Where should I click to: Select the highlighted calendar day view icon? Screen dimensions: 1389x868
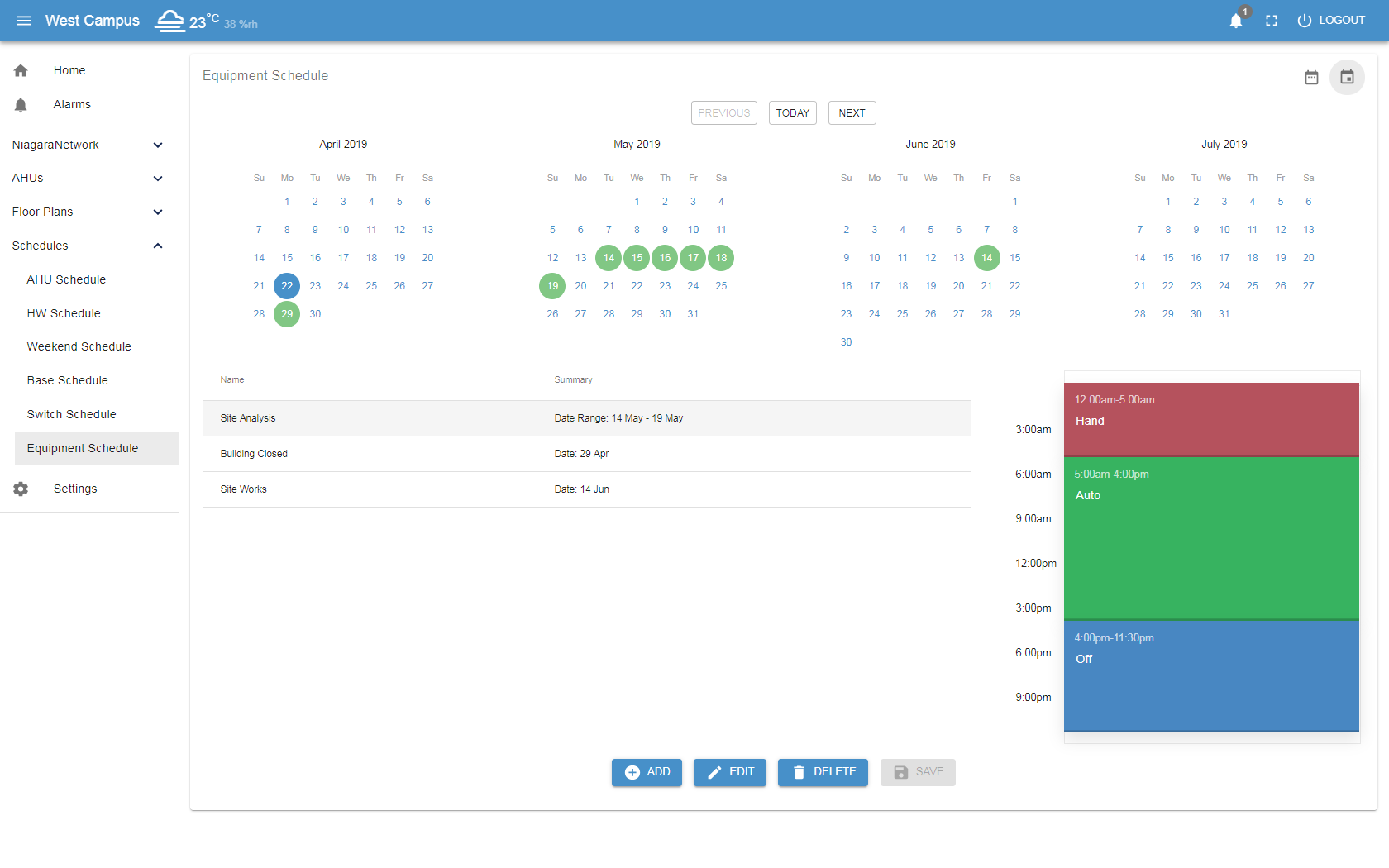(x=1347, y=77)
